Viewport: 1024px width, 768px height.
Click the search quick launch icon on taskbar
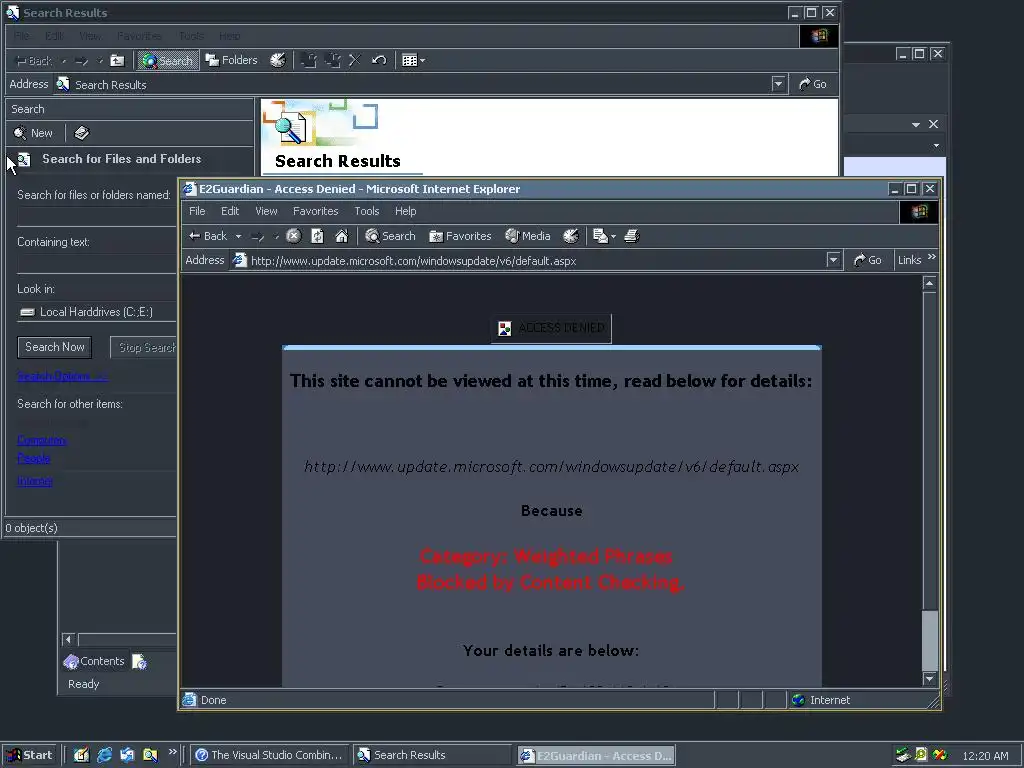click(x=150, y=756)
